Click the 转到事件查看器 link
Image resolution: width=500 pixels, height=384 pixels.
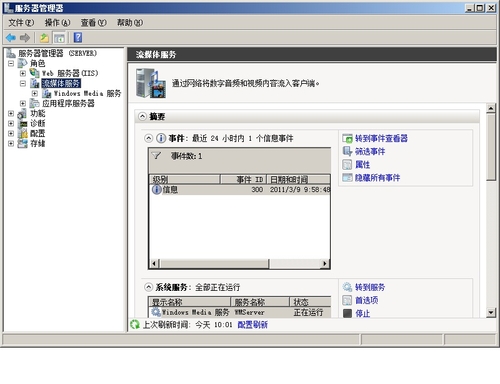click(381, 138)
